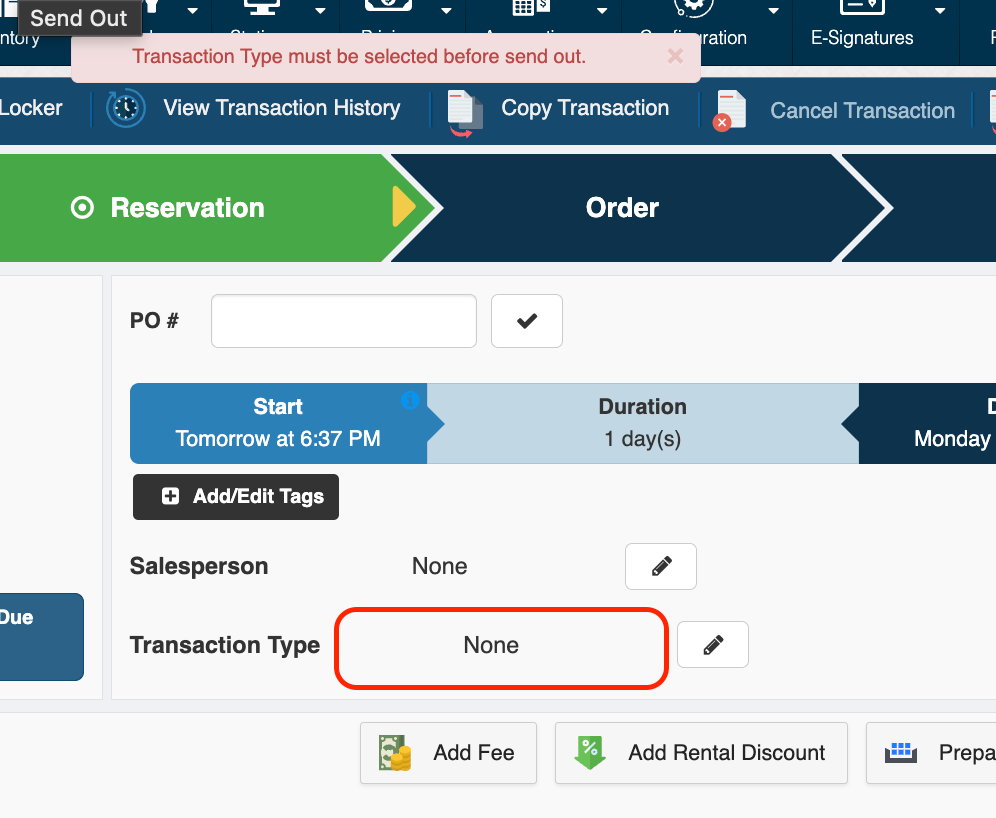Click the Start date info icon

click(409, 400)
